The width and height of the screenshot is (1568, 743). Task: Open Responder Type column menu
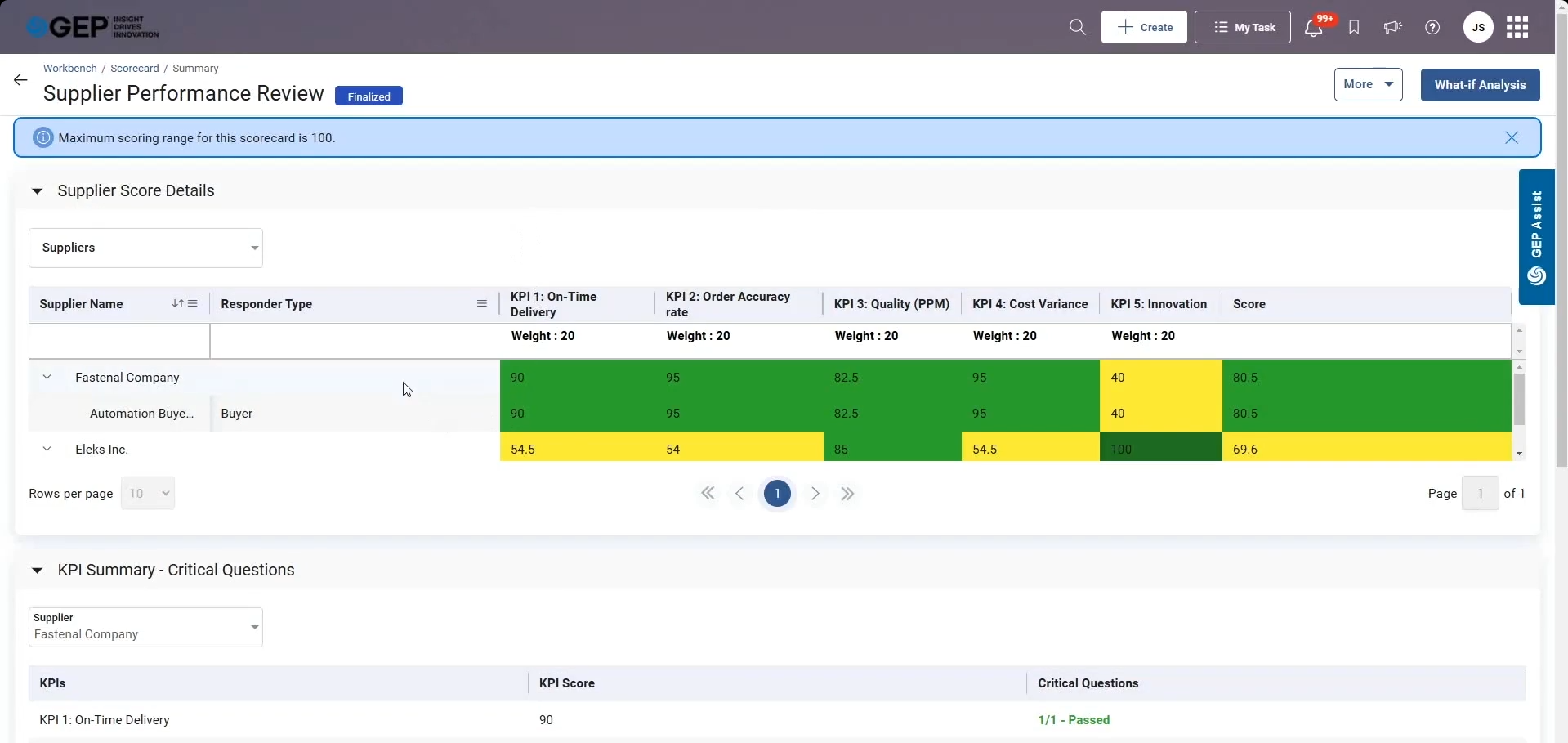(x=482, y=304)
